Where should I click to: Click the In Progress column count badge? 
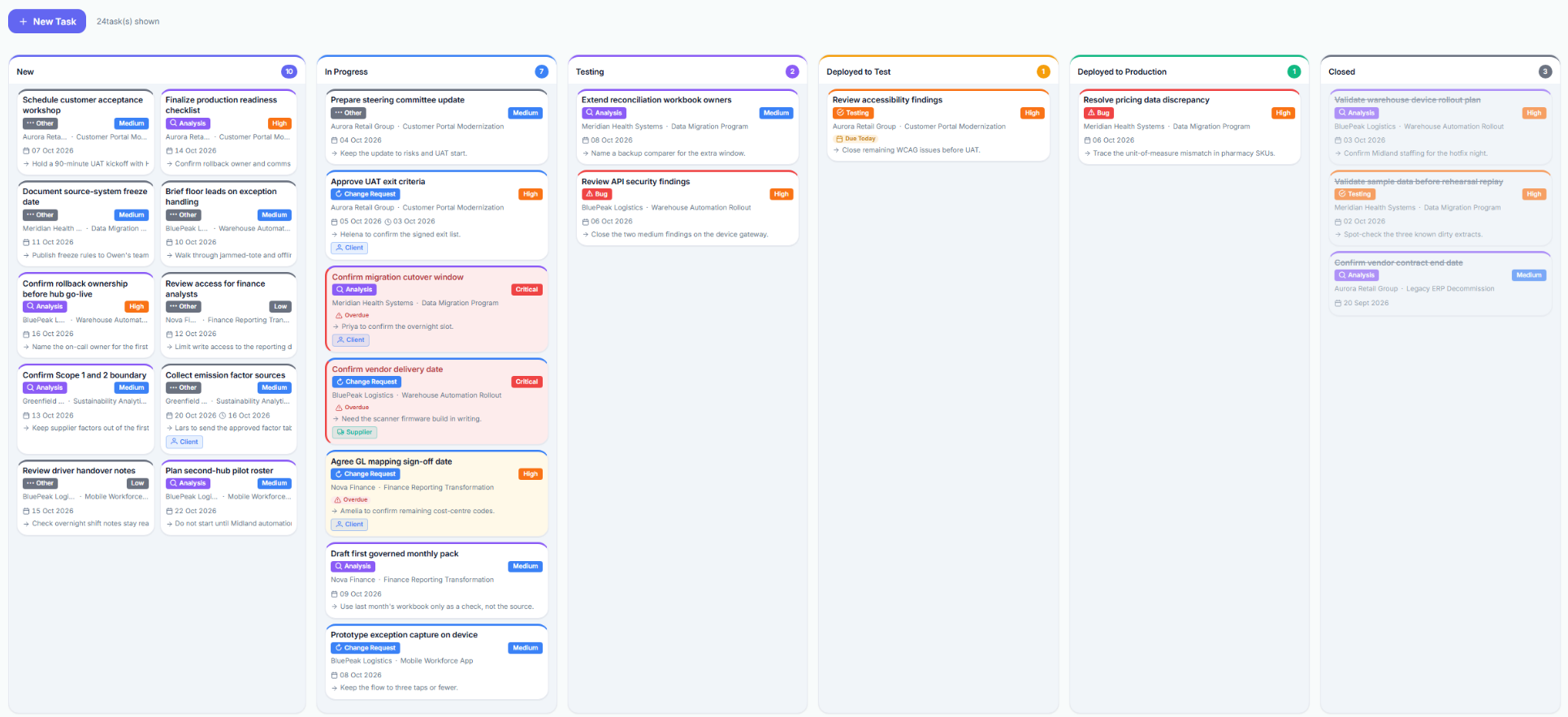tap(541, 71)
